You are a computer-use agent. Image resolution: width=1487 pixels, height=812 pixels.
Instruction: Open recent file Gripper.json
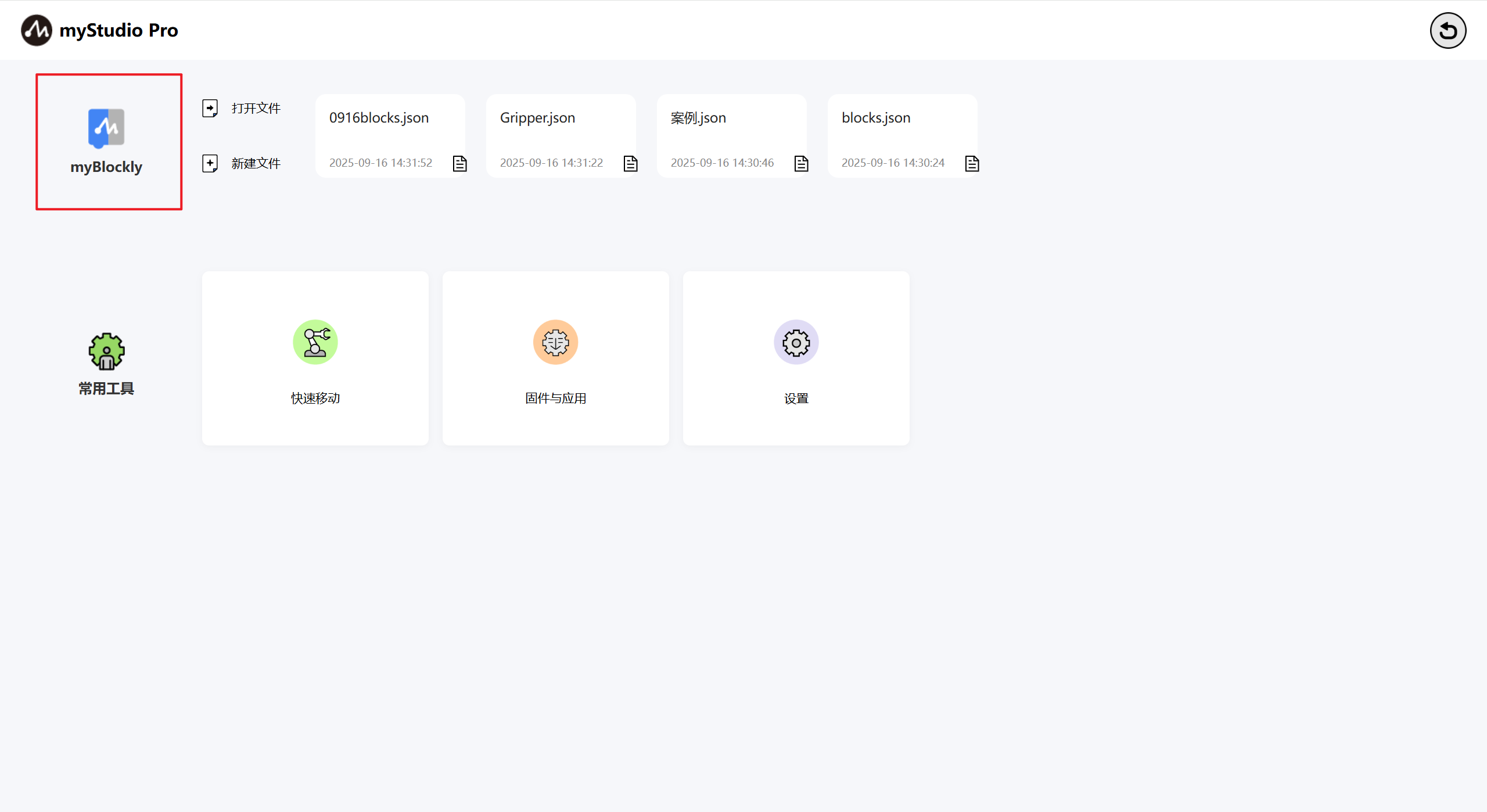pos(537,118)
